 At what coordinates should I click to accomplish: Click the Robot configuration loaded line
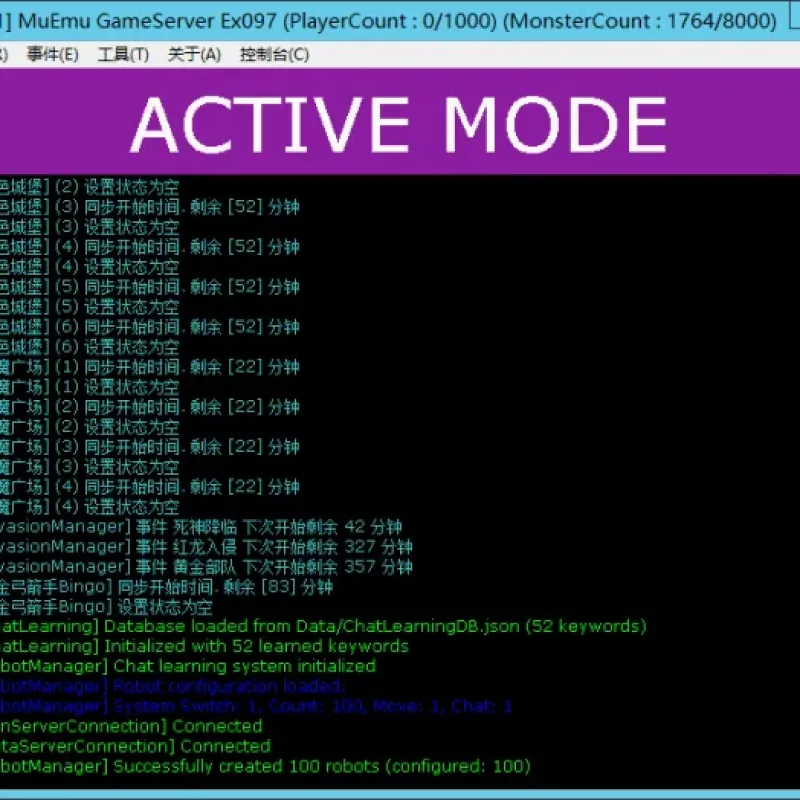tap(173, 686)
